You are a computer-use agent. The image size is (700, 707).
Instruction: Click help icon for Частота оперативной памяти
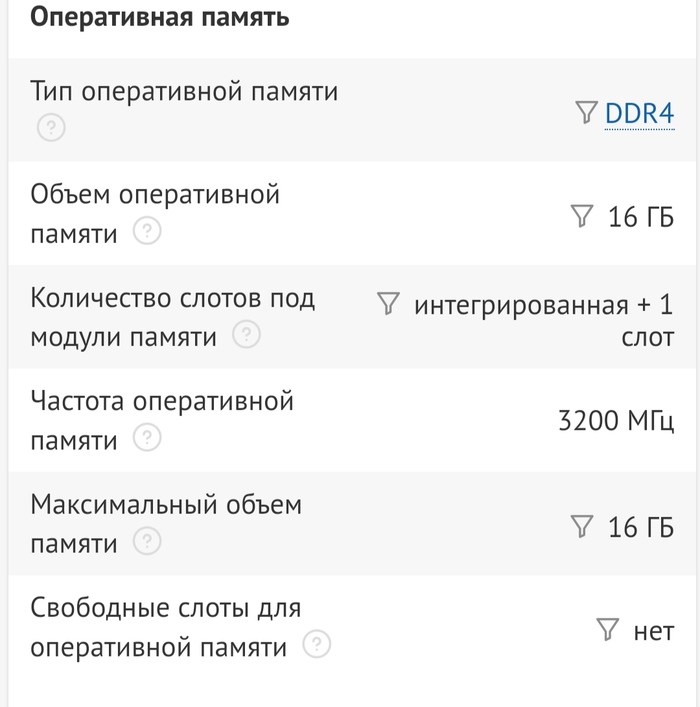tap(147, 439)
